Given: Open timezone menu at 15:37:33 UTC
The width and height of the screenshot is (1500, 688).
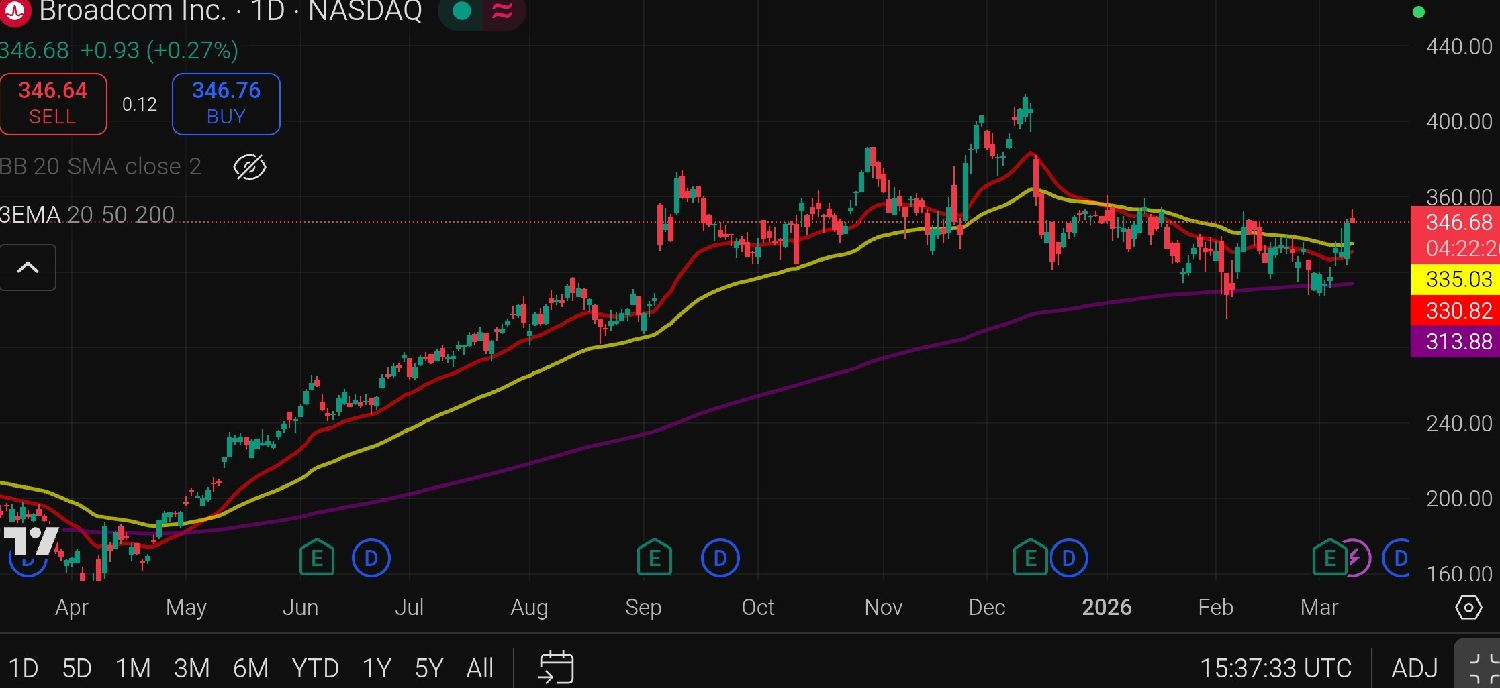Looking at the screenshot, I should coord(1276,667).
